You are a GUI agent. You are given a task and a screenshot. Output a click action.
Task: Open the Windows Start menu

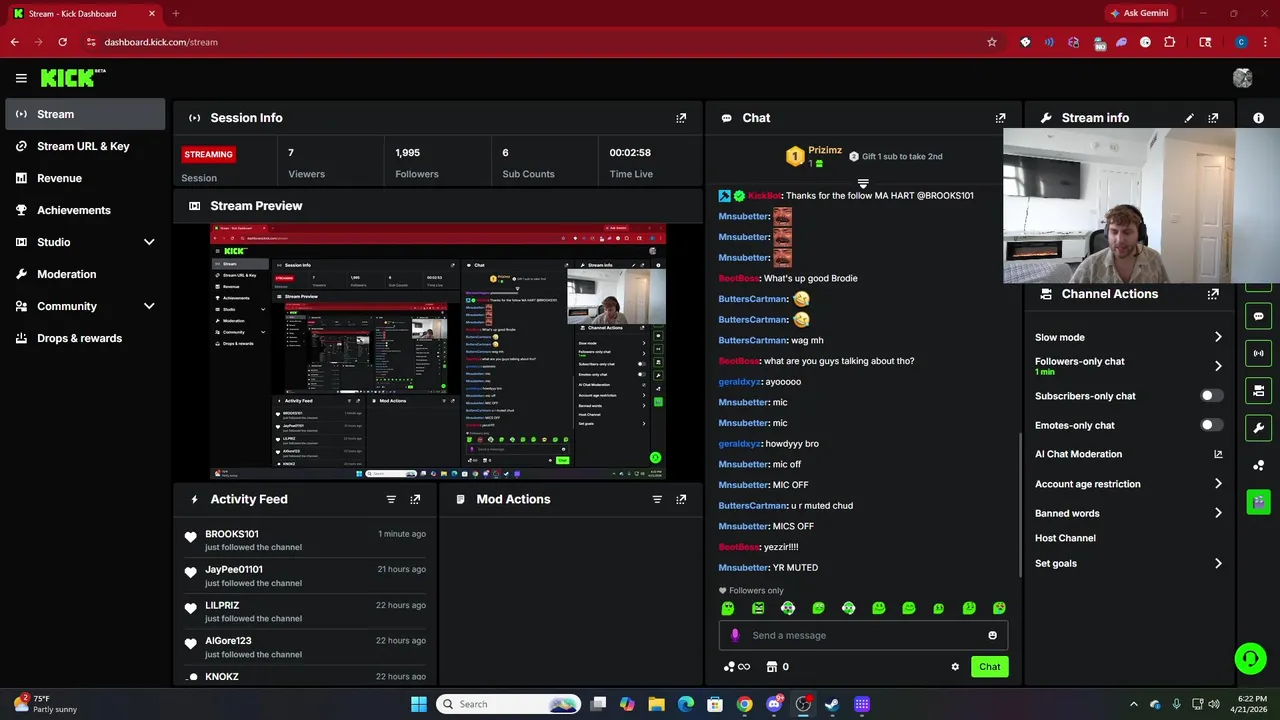point(419,704)
